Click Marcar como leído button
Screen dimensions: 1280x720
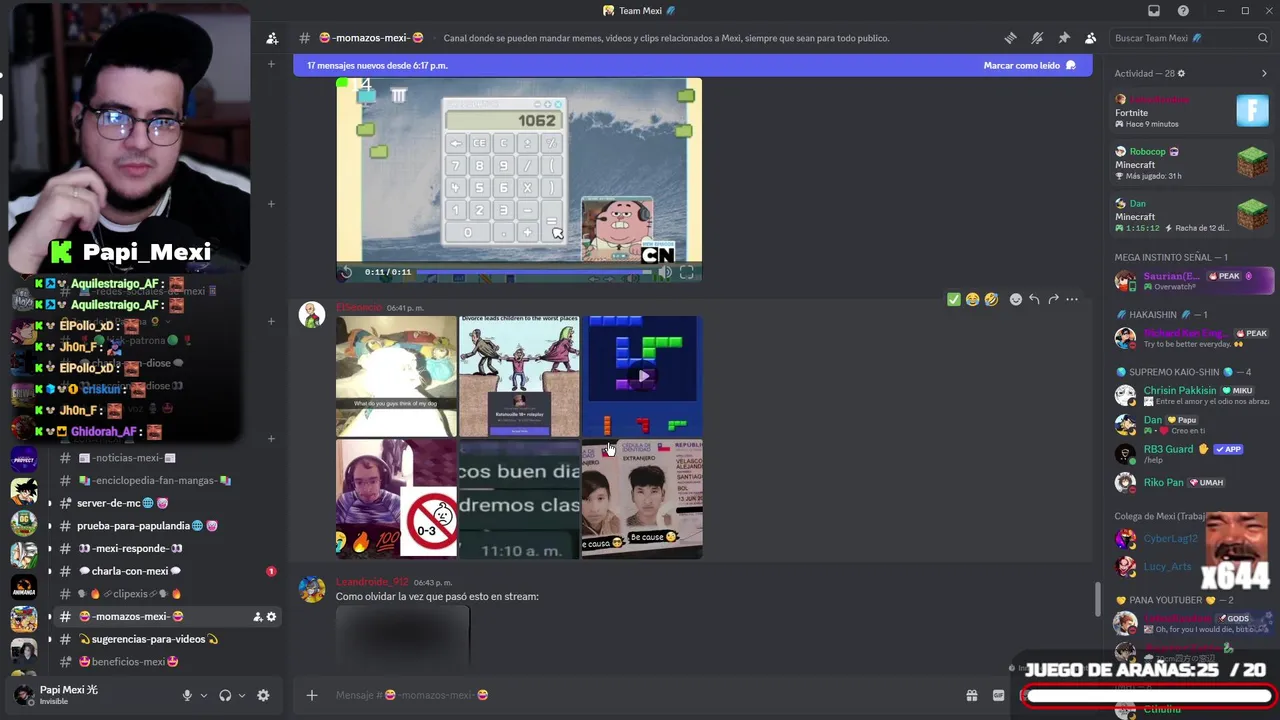point(1029,65)
